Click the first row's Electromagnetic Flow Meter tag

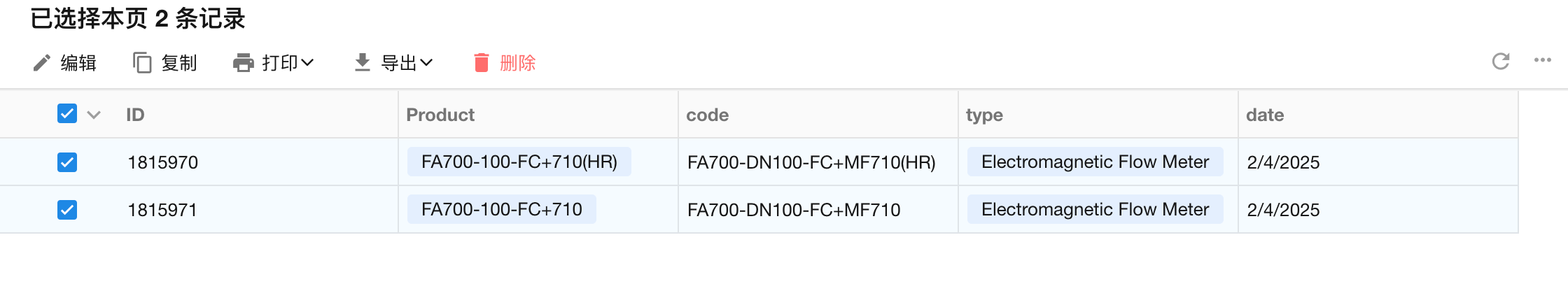click(x=1095, y=162)
